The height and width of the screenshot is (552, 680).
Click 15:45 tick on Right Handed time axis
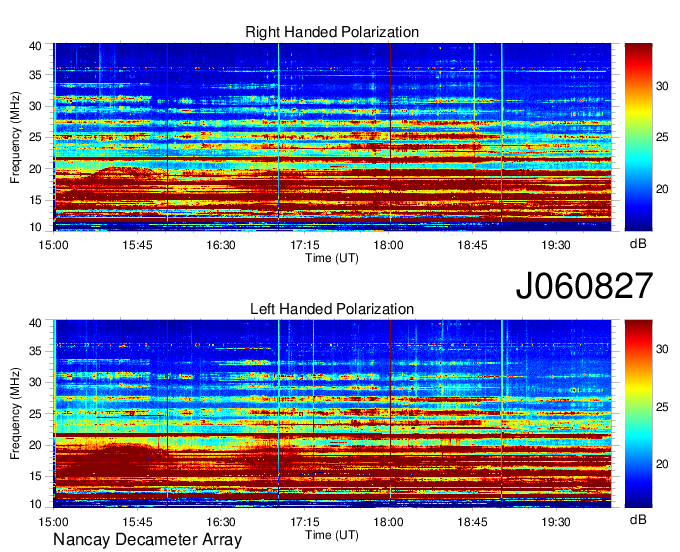coord(137,245)
